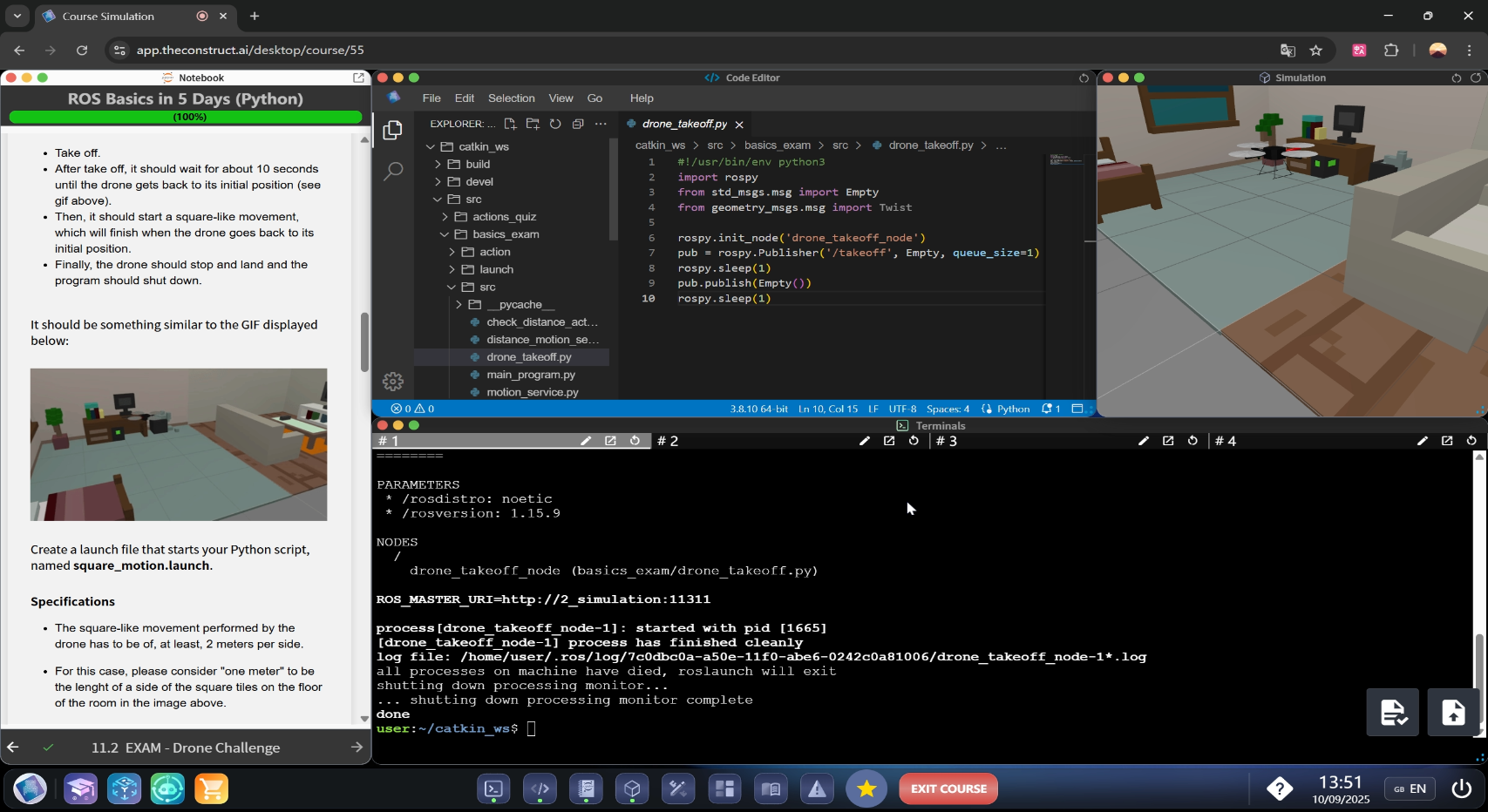Toggle the simulation window from the dock
The height and width of the screenshot is (812, 1488).
pyautogui.click(x=632, y=789)
